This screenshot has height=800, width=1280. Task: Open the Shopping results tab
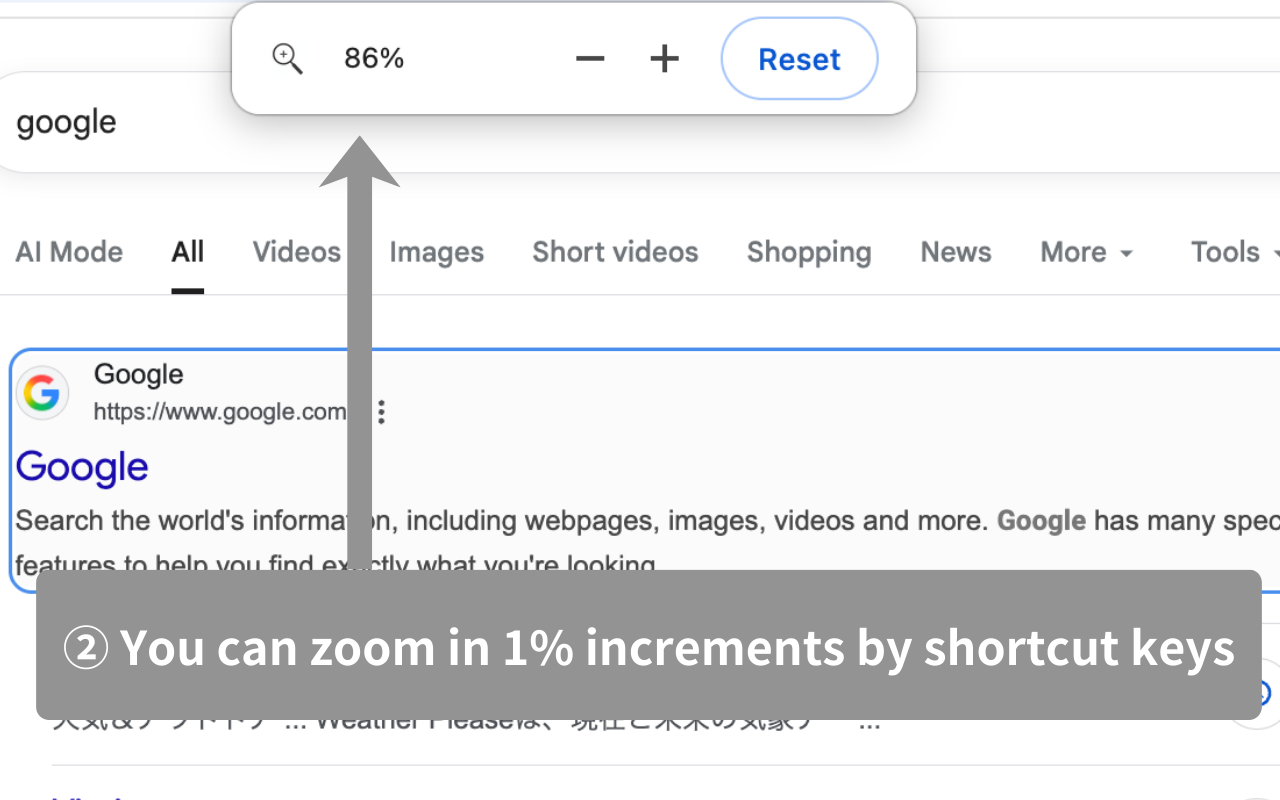pos(809,252)
